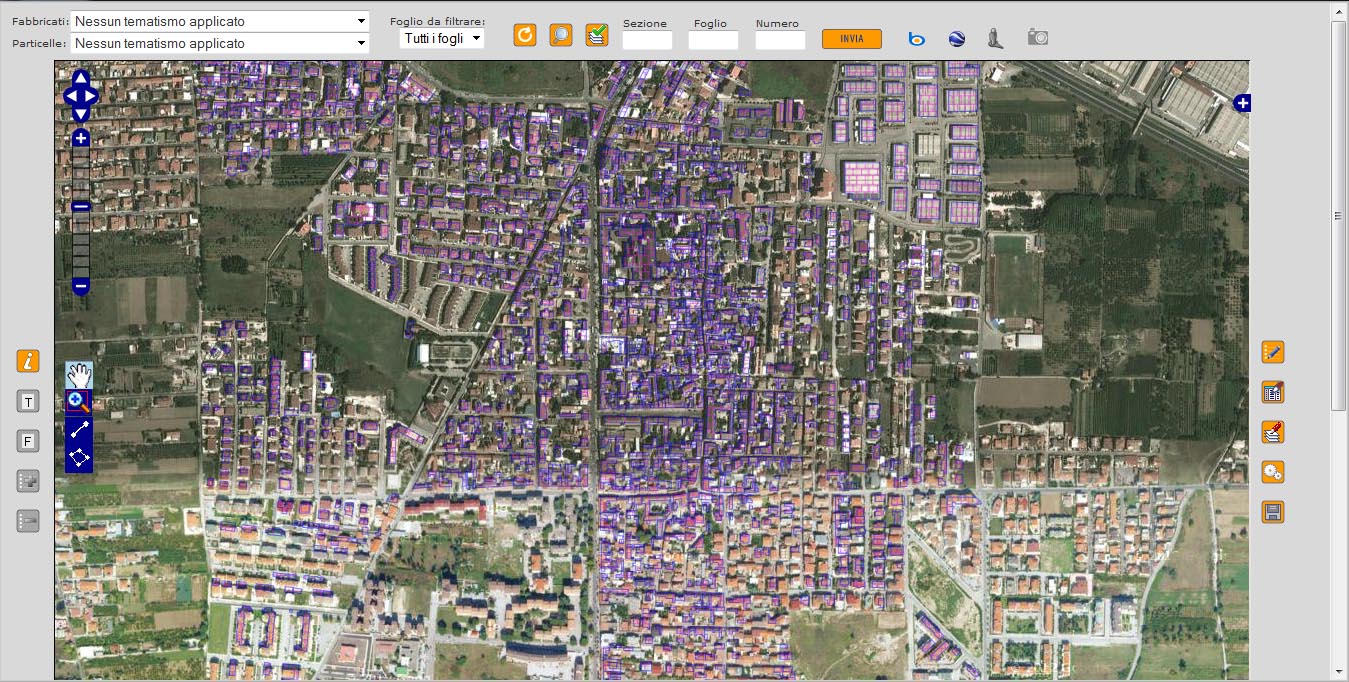
Task: Zoom out with the bottom minus button
Action: coord(81,286)
